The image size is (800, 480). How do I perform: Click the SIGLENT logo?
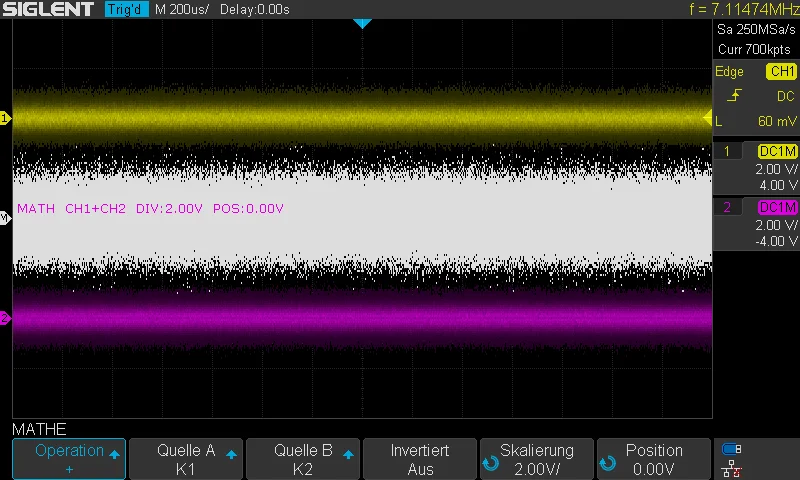[x=50, y=10]
